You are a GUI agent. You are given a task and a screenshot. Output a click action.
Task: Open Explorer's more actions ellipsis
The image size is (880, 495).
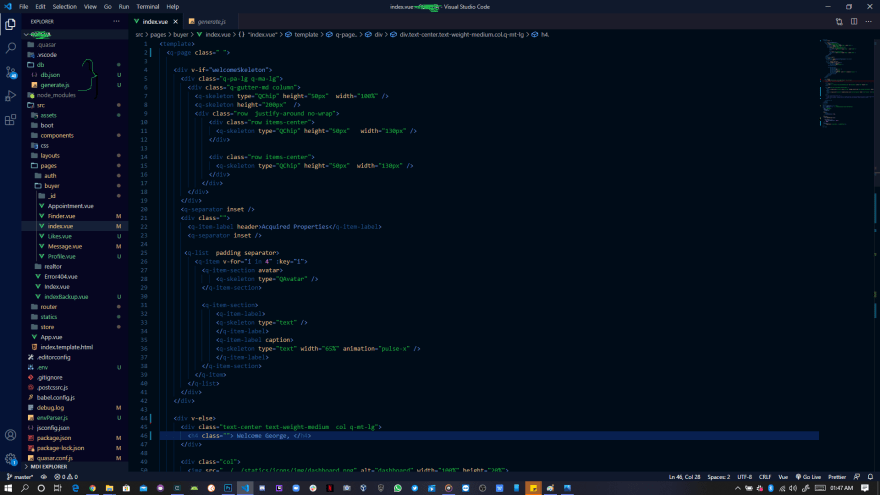click(116, 21)
